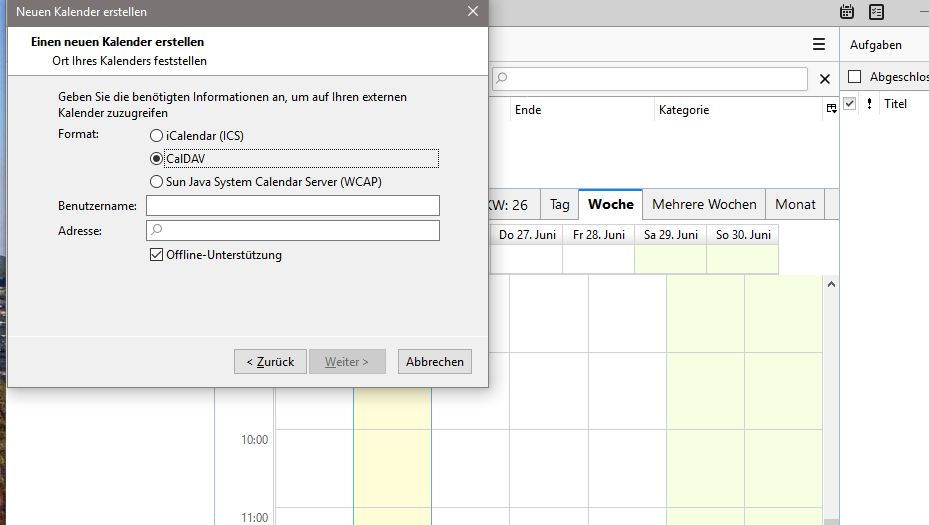Select iCalendar (ICS) format
Viewport: 929px width, 525px height.
pyautogui.click(x=197, y=136)
